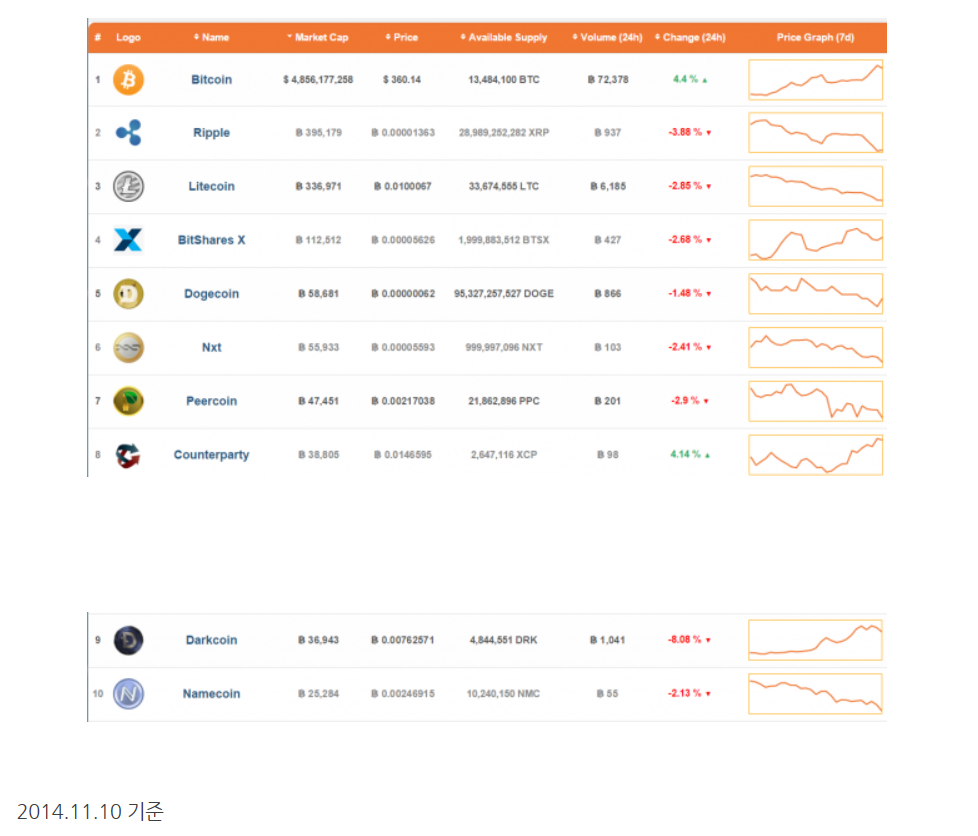
Task: Click the Dogecoin logo icon
Action: click(128, 293)
